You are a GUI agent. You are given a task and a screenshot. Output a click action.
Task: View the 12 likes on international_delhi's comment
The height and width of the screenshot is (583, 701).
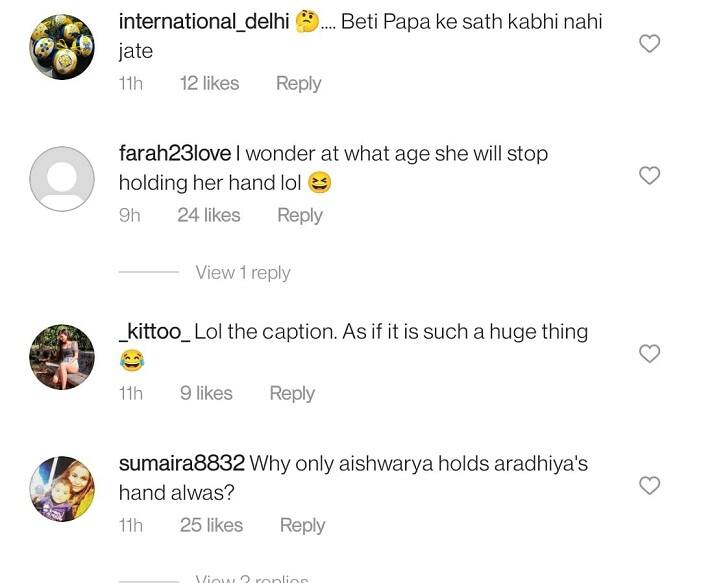(208, 84)
